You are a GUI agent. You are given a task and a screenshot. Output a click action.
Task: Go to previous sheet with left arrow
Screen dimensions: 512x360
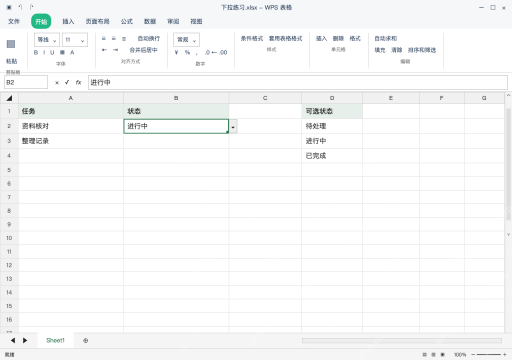(13, 340)
